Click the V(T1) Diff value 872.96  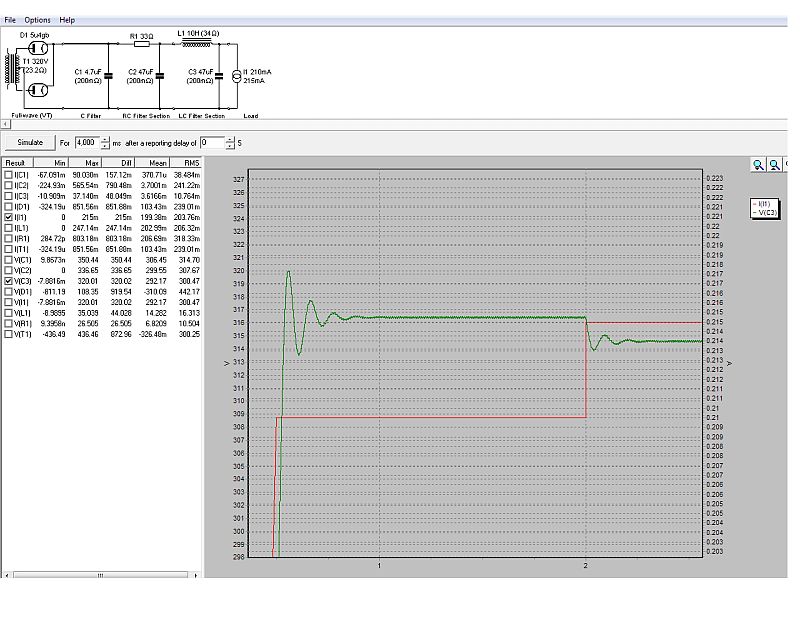(121, 334)
